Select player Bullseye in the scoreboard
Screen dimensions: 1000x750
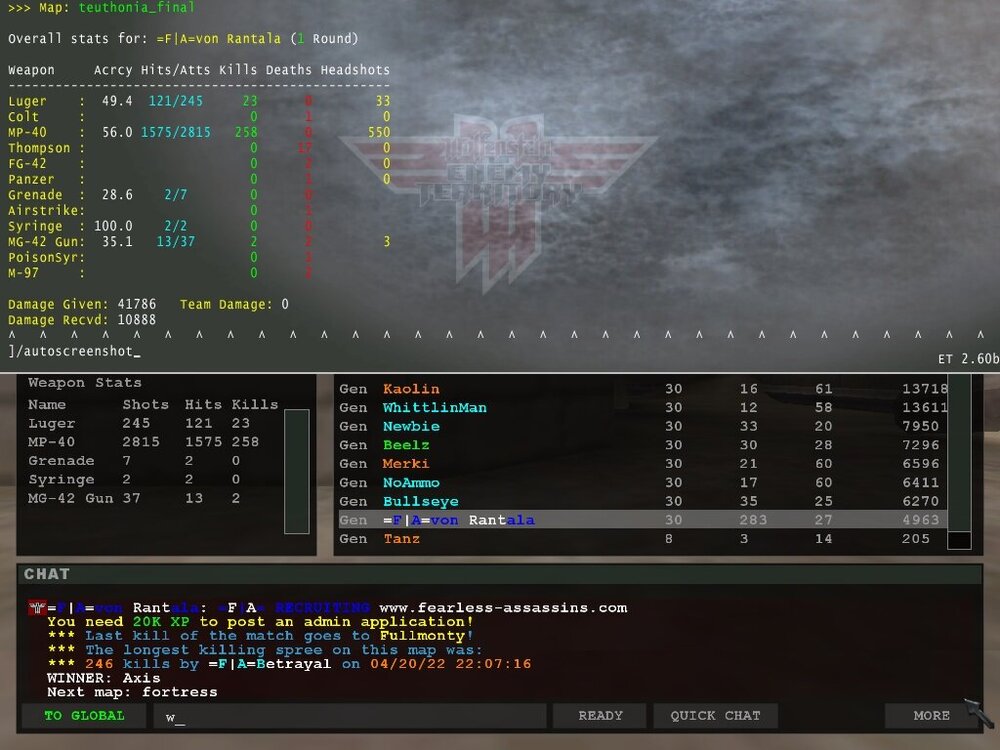point(643,501)
